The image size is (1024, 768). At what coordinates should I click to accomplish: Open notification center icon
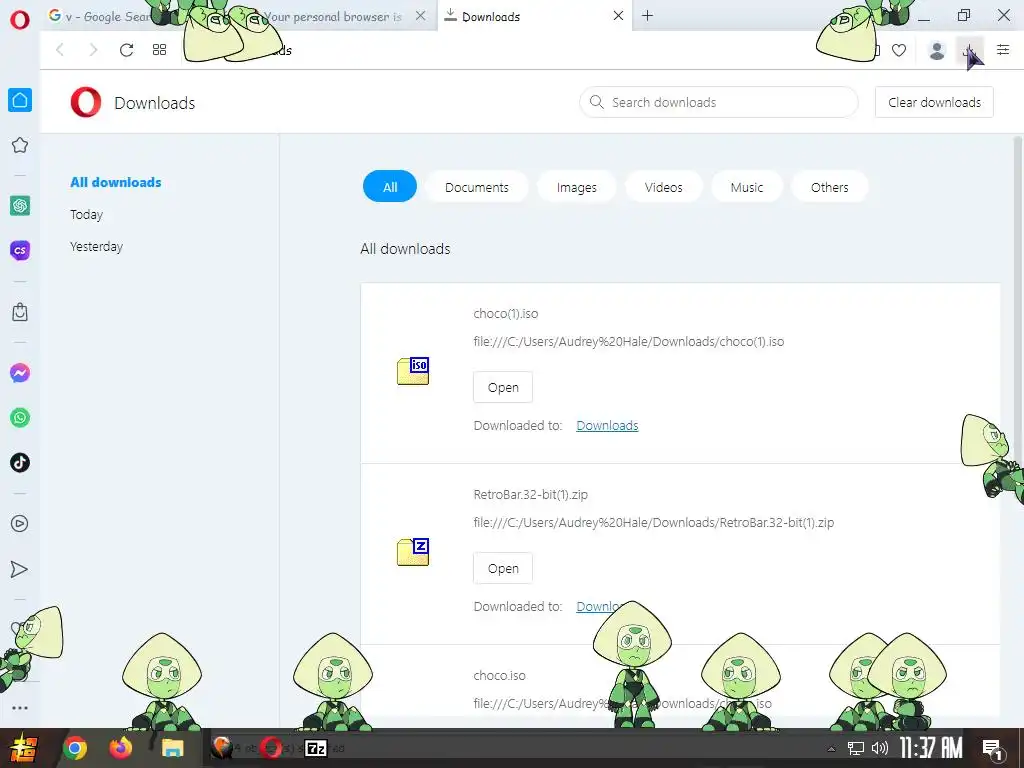[992, 749]
